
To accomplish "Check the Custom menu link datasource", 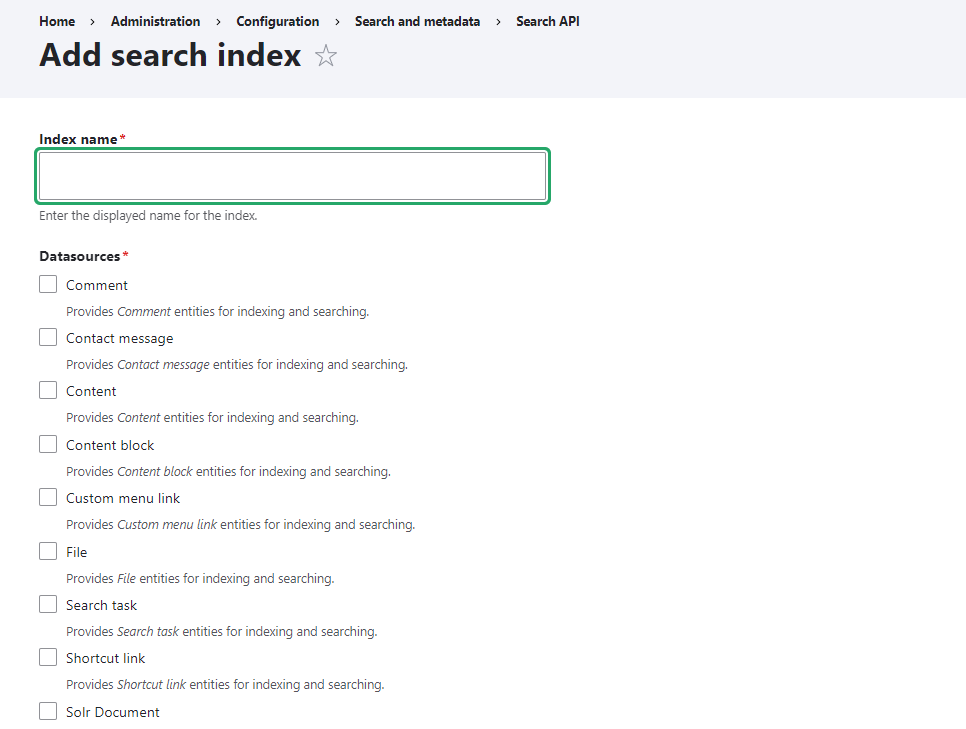I will click(47, 497).
